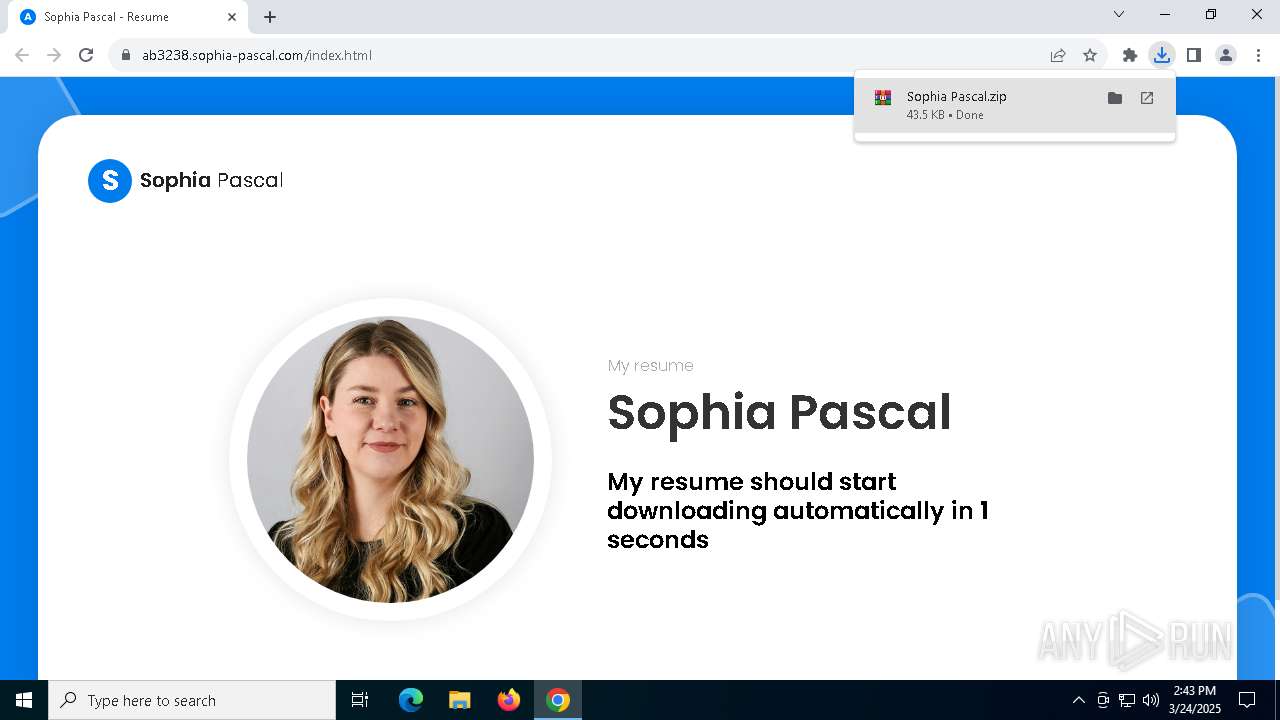Select the URL in the address bar
1280x720 pixels.
(257, 55)
